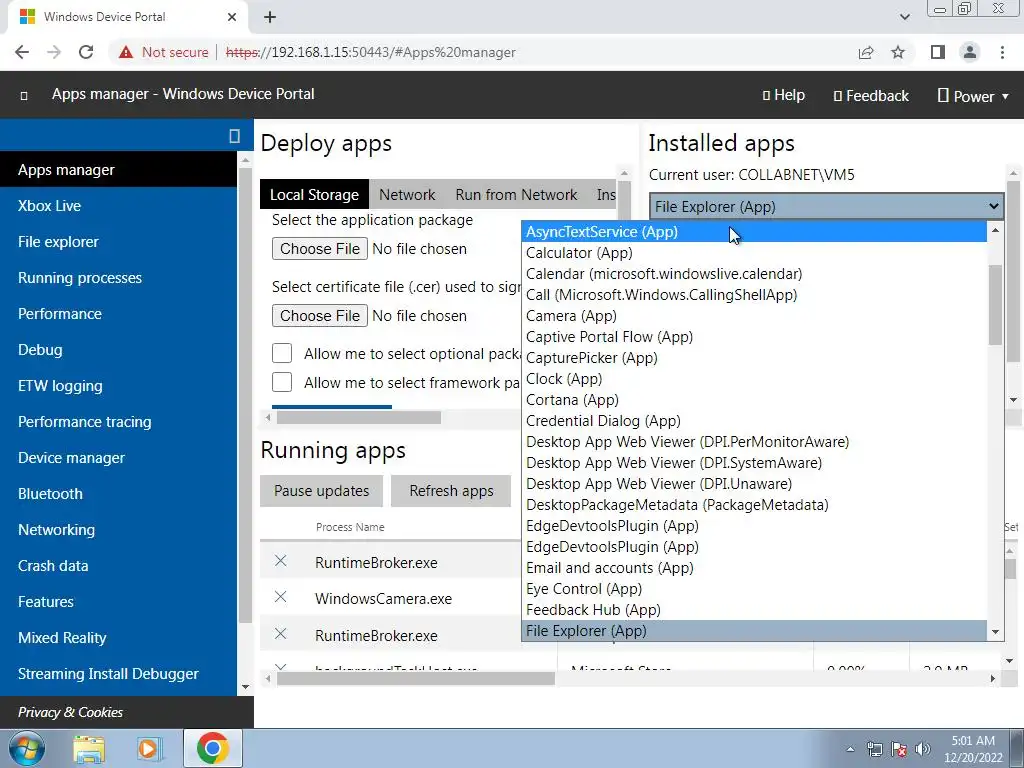Open Device manager in sidebar
This screenshot has width=1024, height=768.
click(71, 458)
